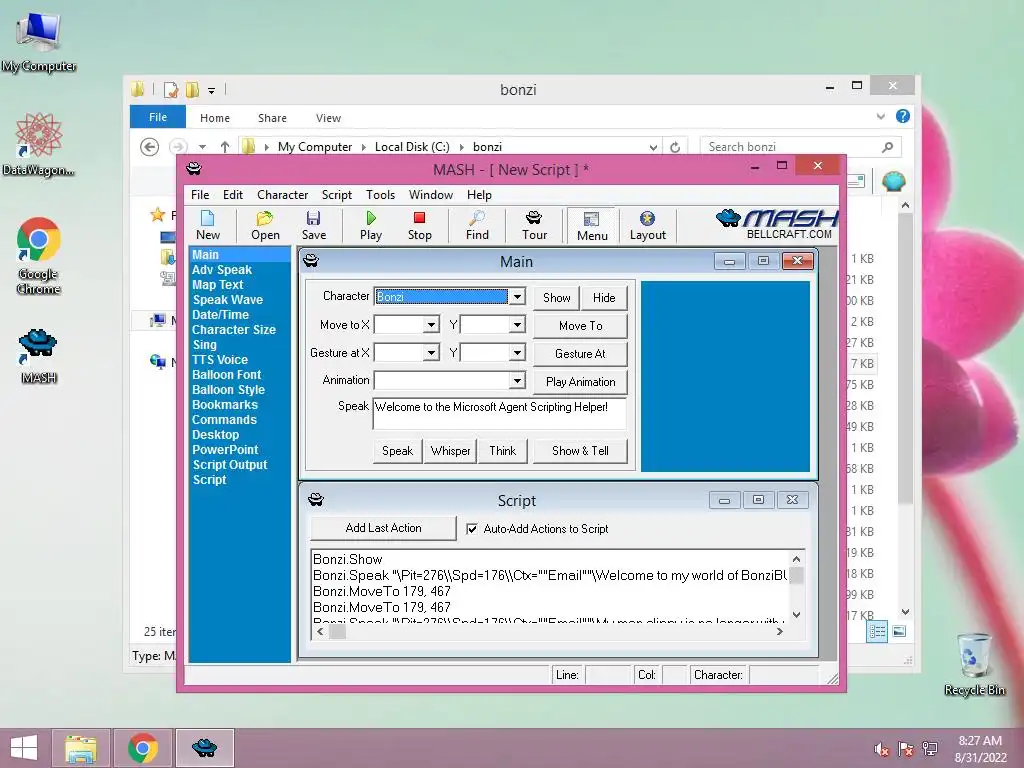This screenshot has height=768, width=1024.
Task: Click the Whisper button
Action: [450, 451]
